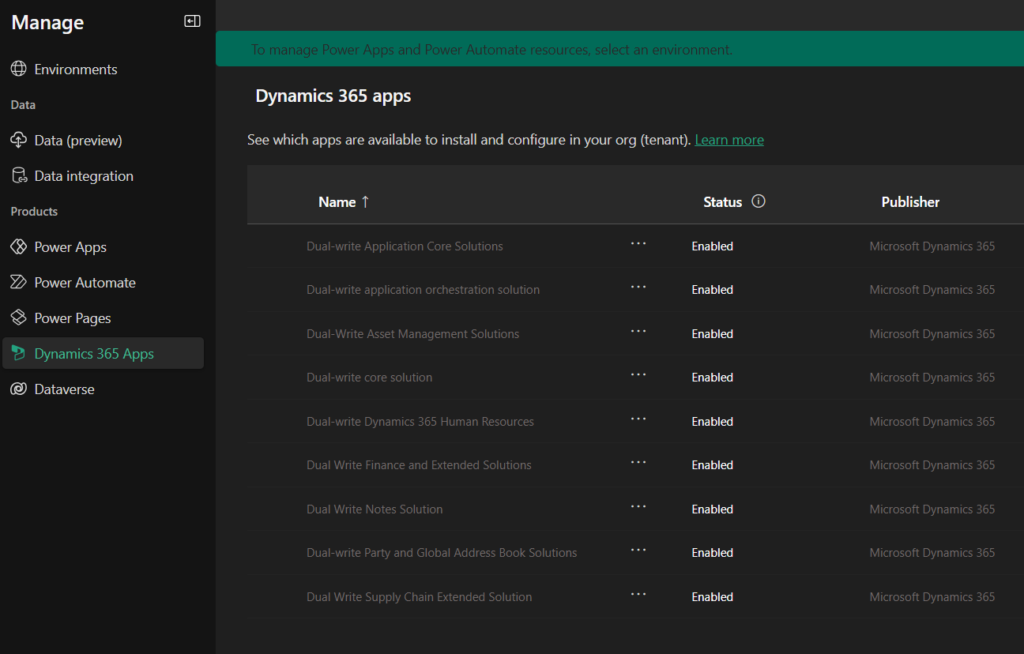Open more options for Dual-Write Asset Management Solutions
Viewport: 1024px width, 654px height.
[638, 332]
